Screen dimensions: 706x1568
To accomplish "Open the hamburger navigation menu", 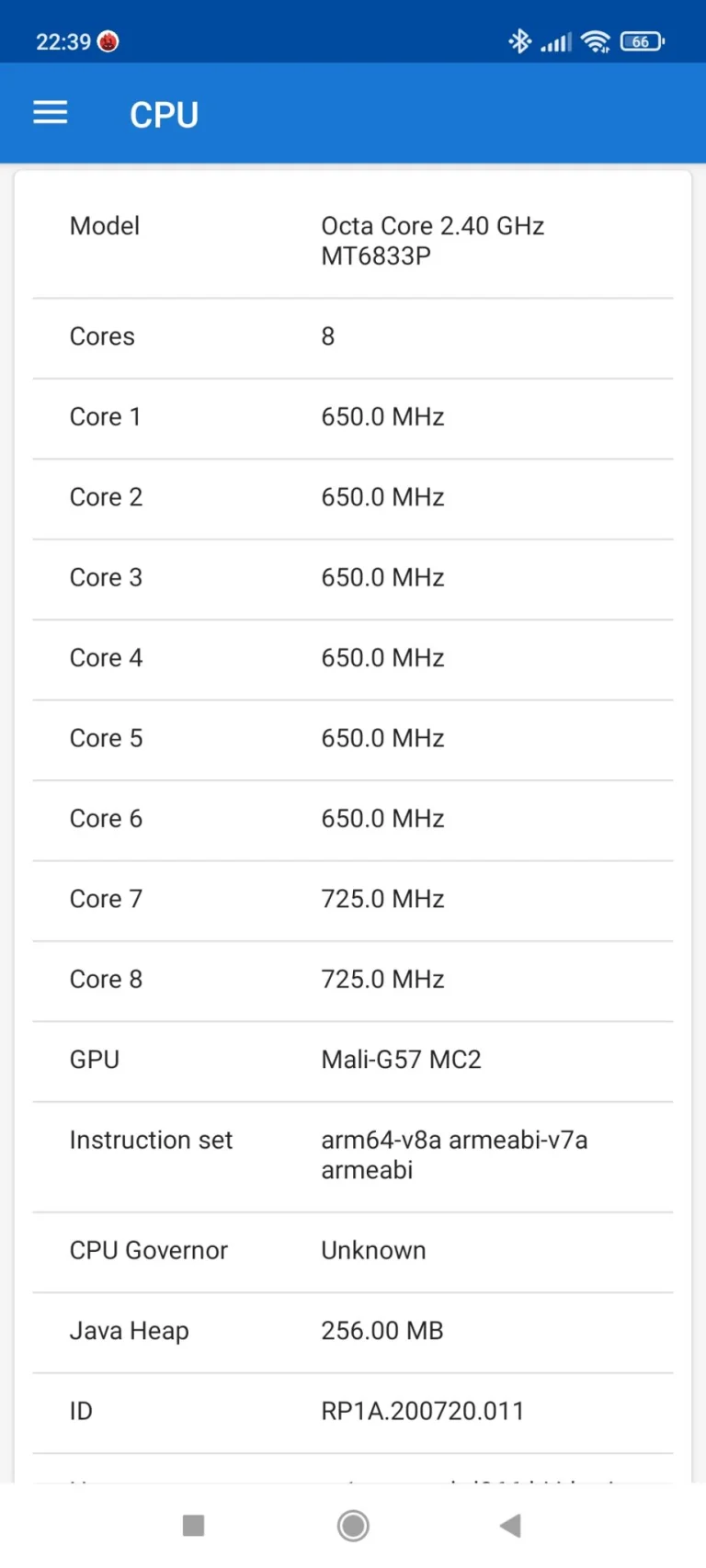I will coord(50,112).
